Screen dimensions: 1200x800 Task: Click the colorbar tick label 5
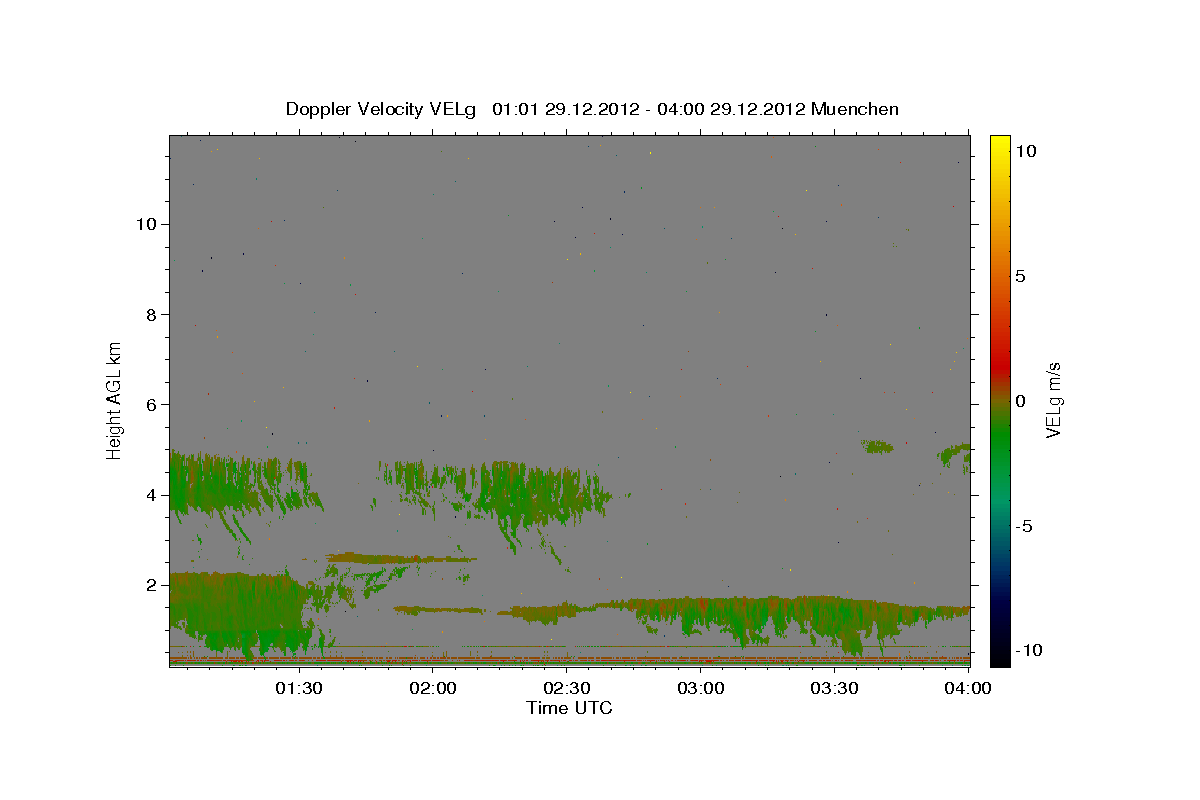(1021, 276)
